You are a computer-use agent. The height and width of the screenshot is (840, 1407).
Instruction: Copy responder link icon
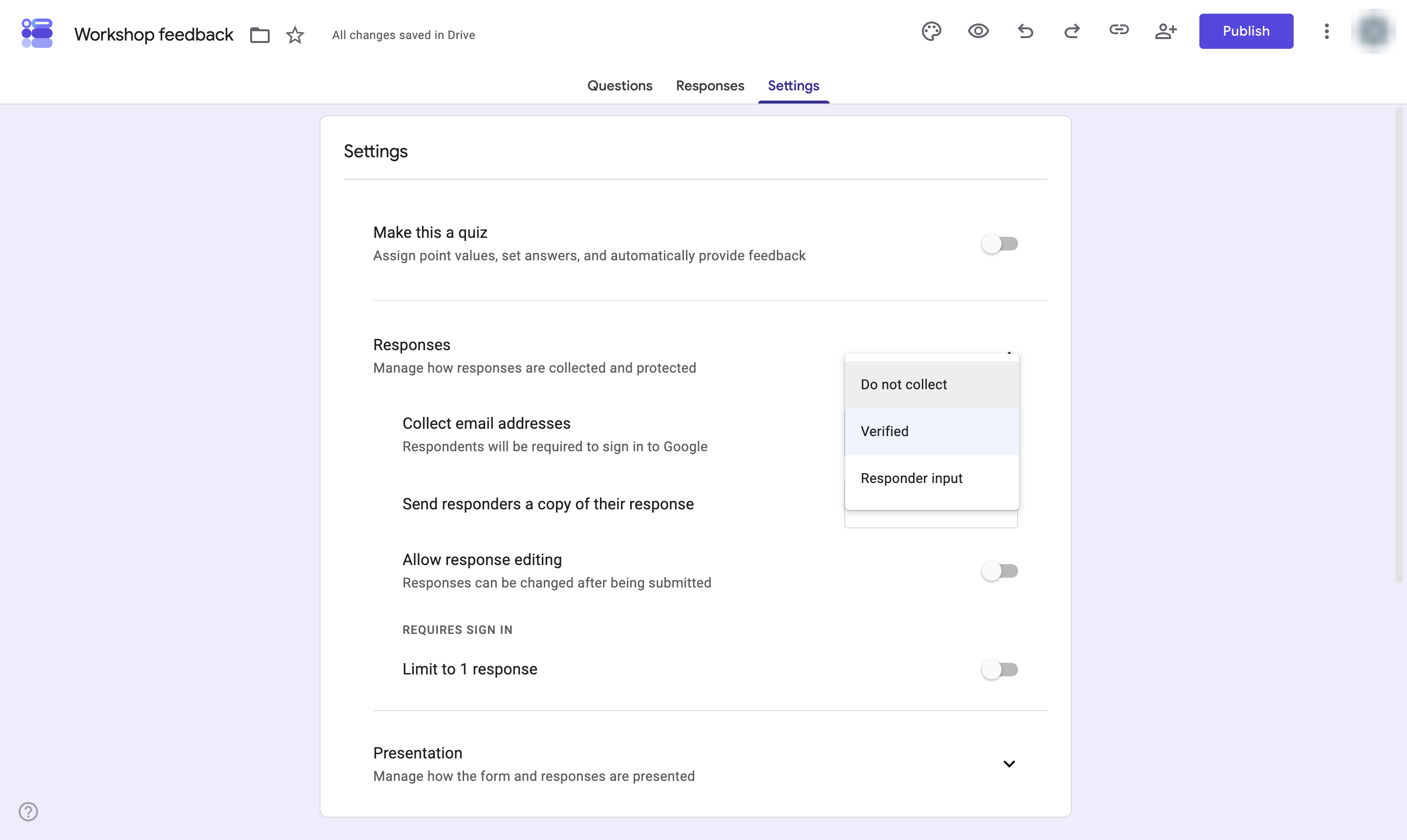[x=1119, y=30]
